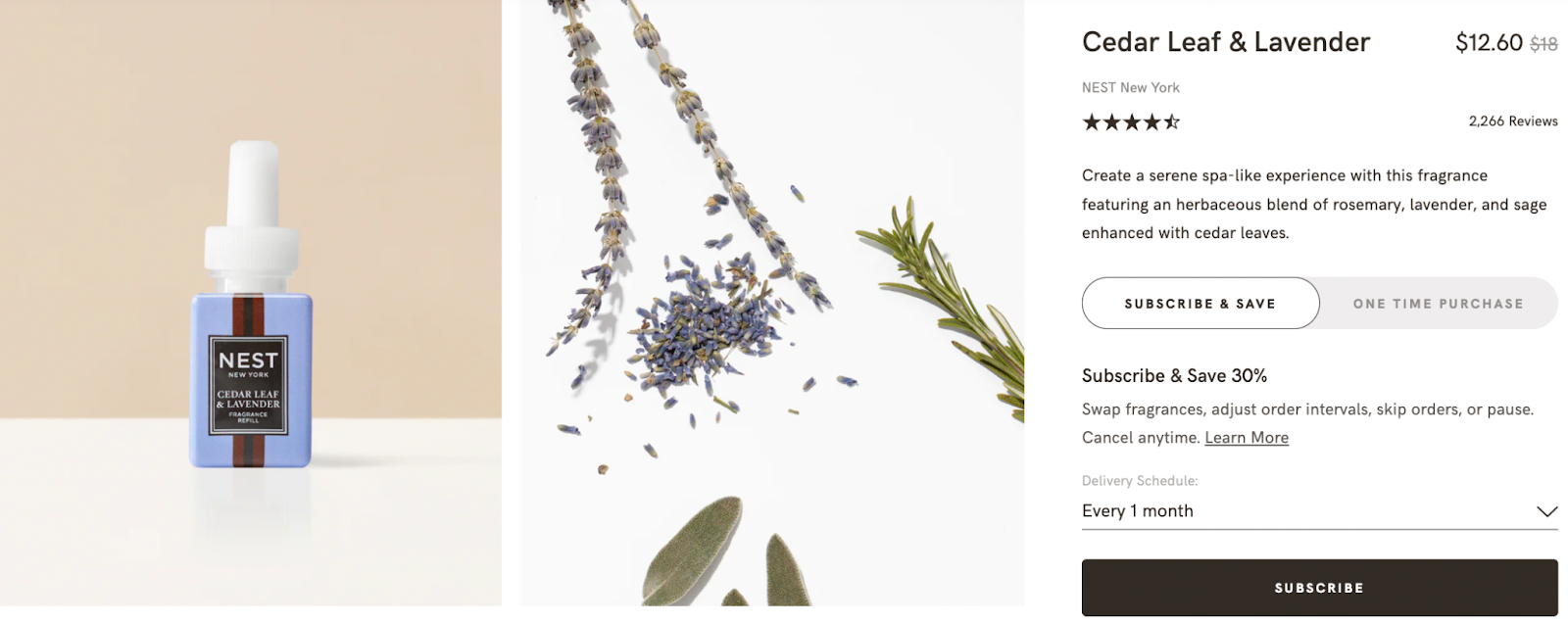Click the Cedar Leaf & Lavender title
Screen dimensions: 1568x624
click(x=1226, y=42)
